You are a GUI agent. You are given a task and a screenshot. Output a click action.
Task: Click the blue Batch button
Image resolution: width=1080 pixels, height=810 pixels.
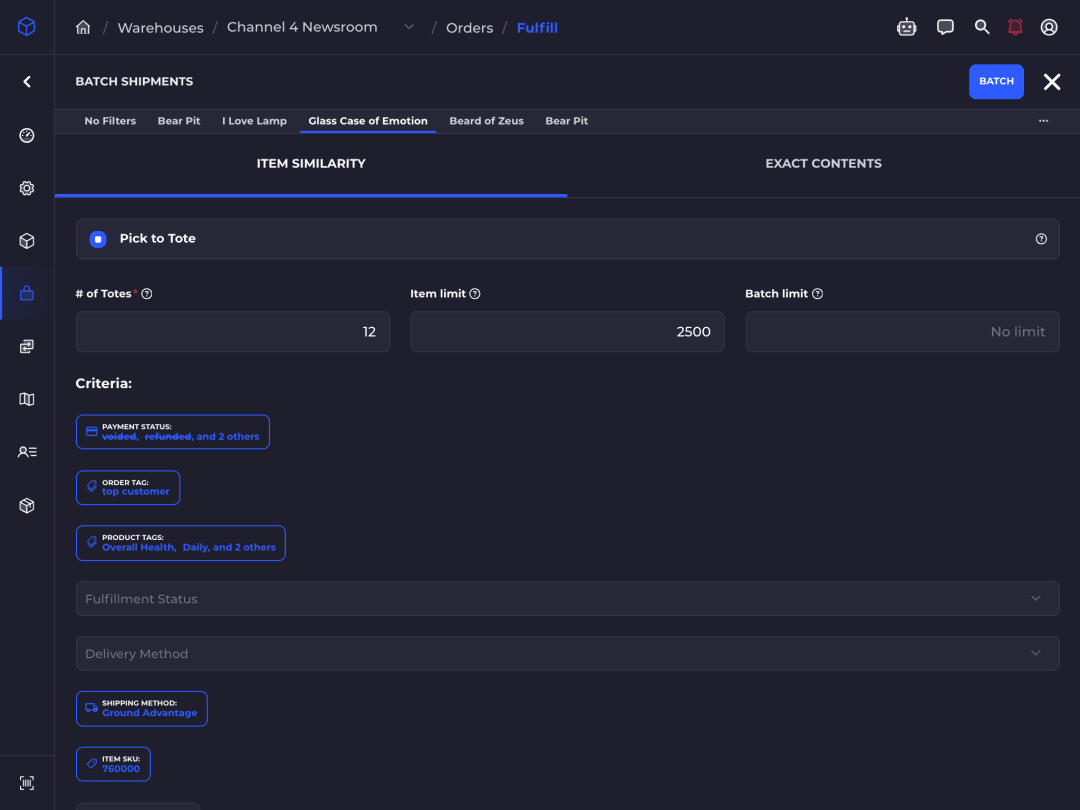(x=996, y=81)
